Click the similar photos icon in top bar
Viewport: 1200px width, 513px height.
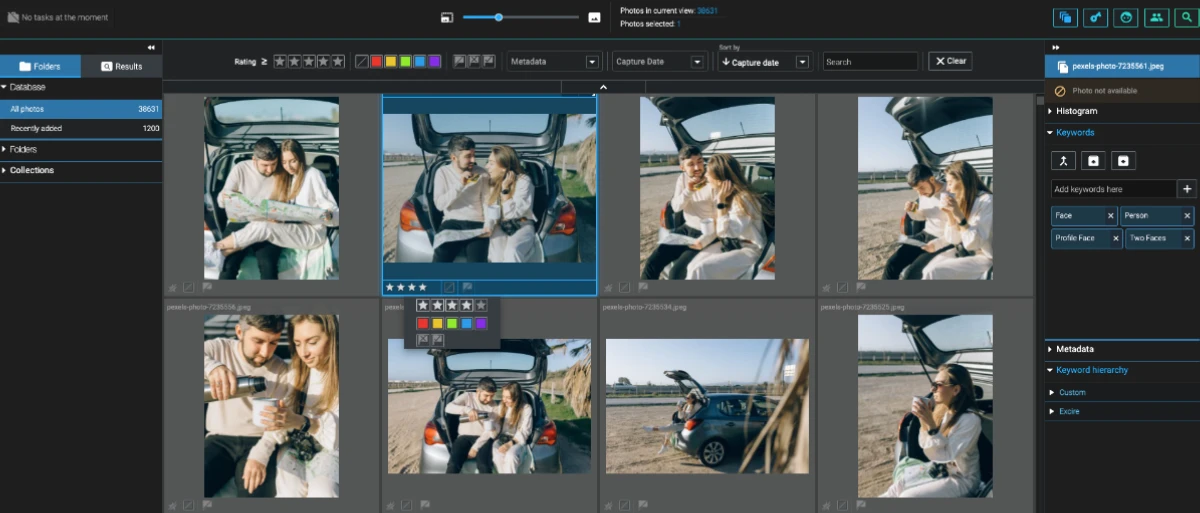coord(1066,18)
